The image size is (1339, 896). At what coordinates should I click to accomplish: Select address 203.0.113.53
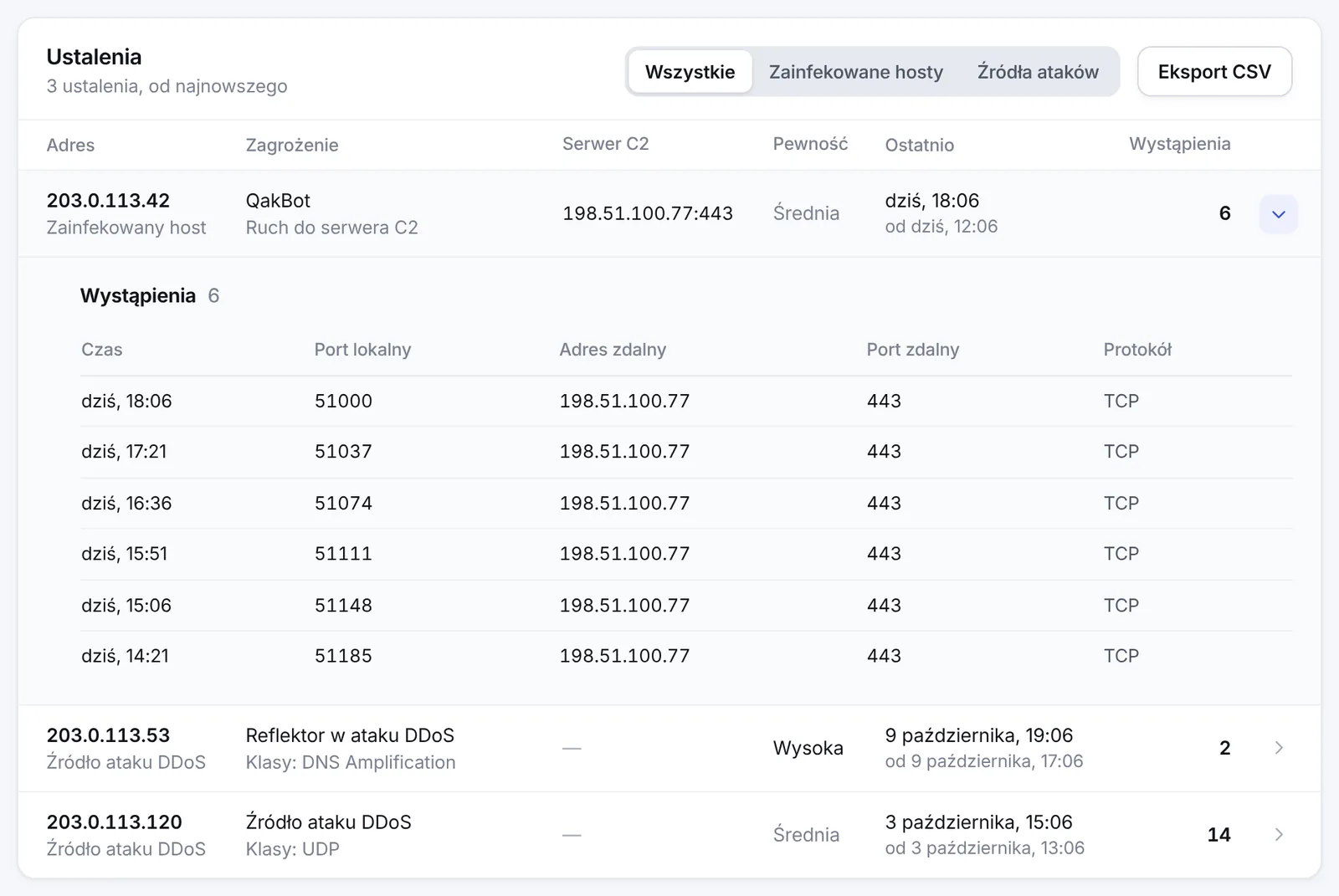click(108, 735)
